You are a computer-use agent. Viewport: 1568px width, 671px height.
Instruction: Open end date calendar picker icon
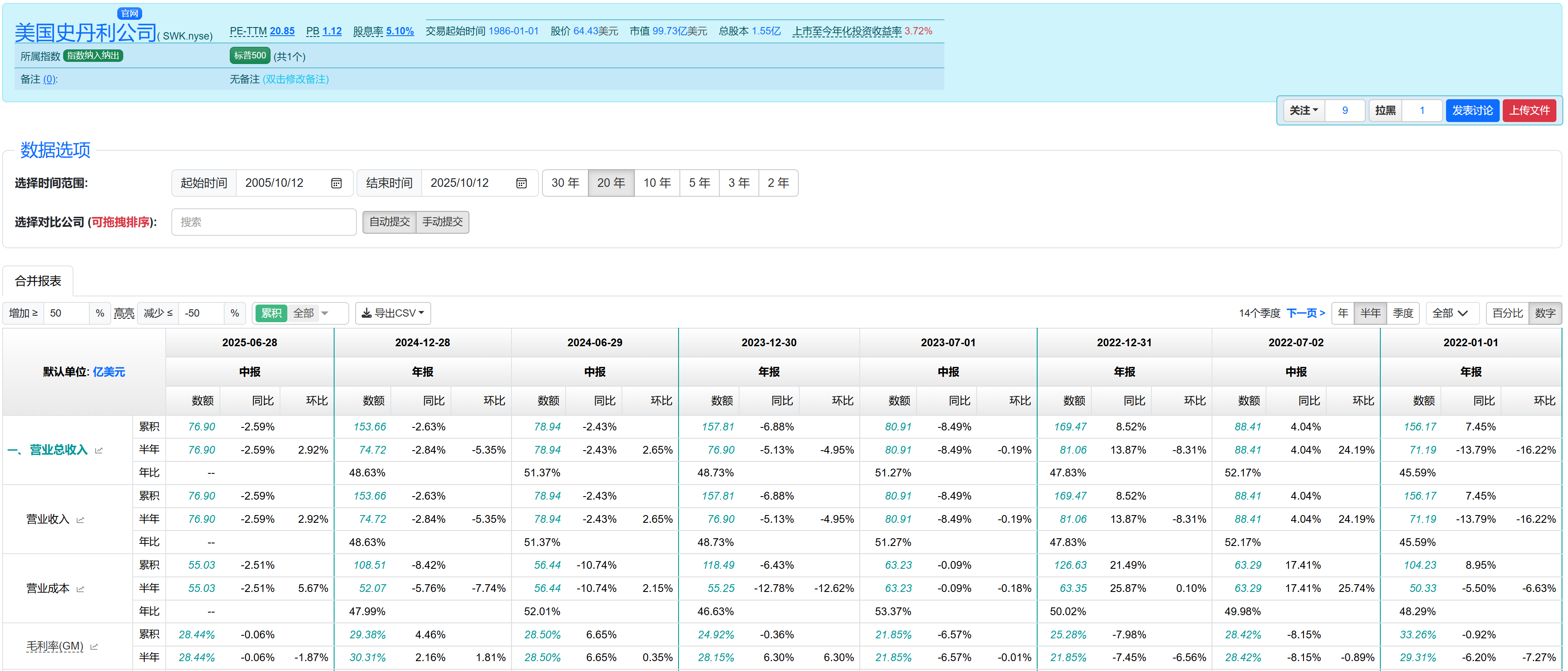(521, 183)
